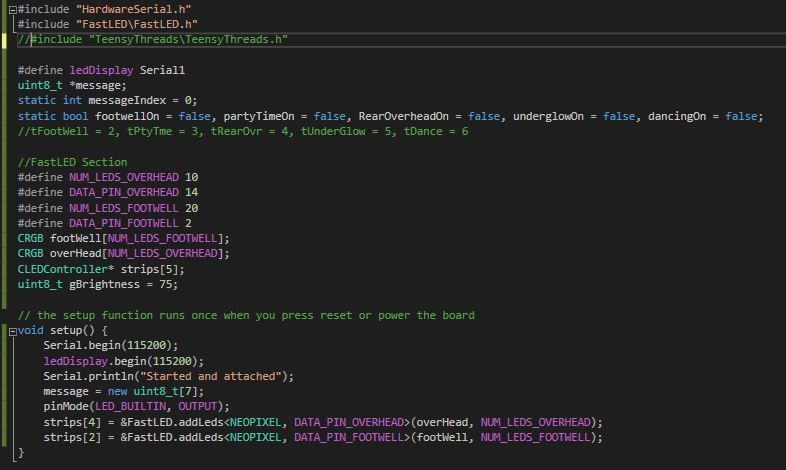
Task: Collapse the #include region at HardwareSerial.h
Action: [13, 10]
